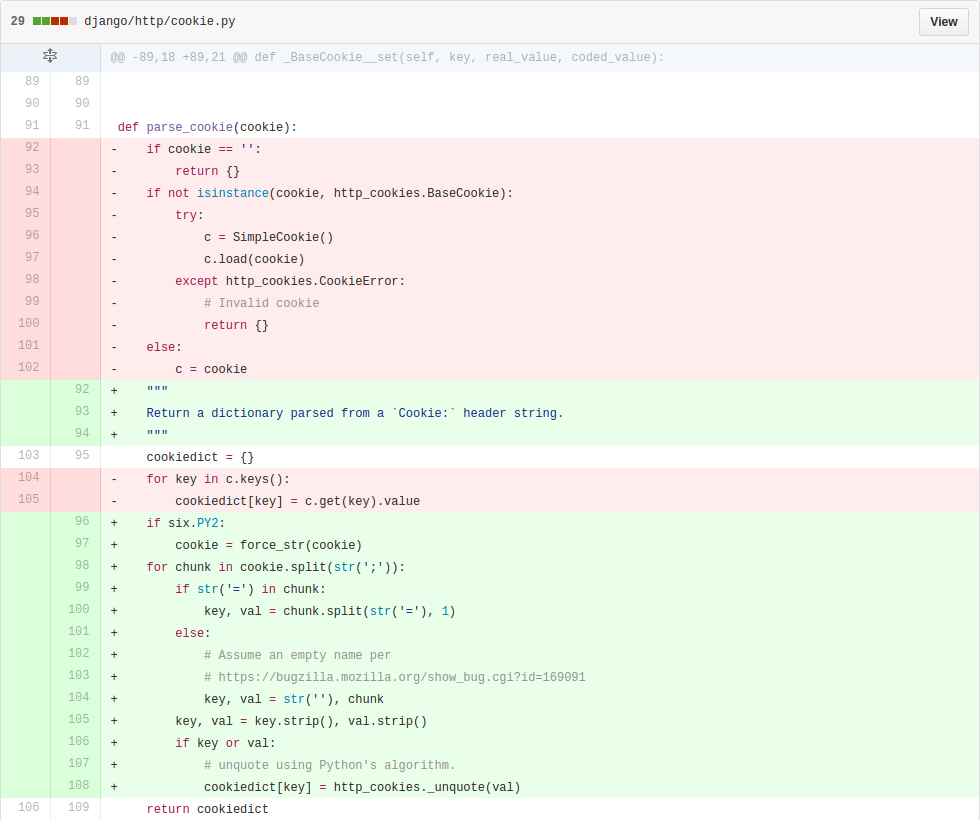The image size is (980, 820).
Task: Click the django/http/cookie.py file path
Action: tap(160, 21)
